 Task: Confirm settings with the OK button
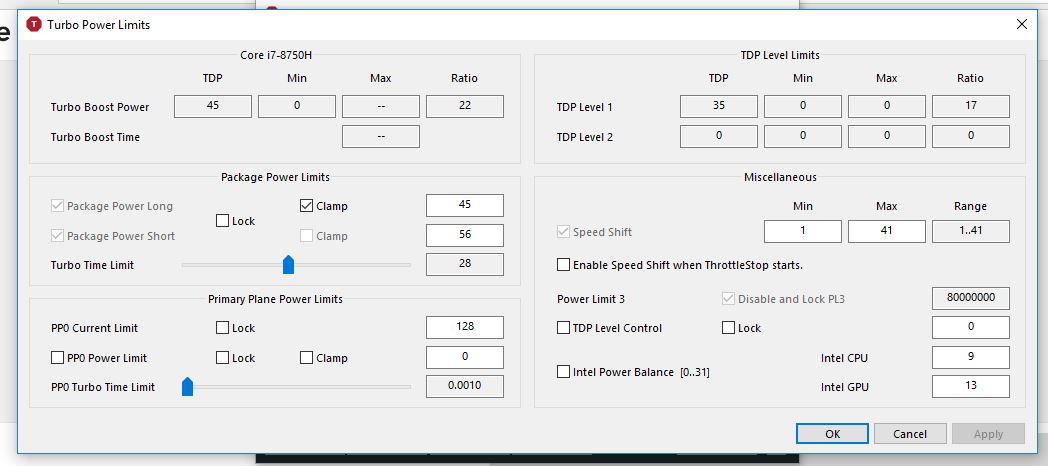click(832, 433)
